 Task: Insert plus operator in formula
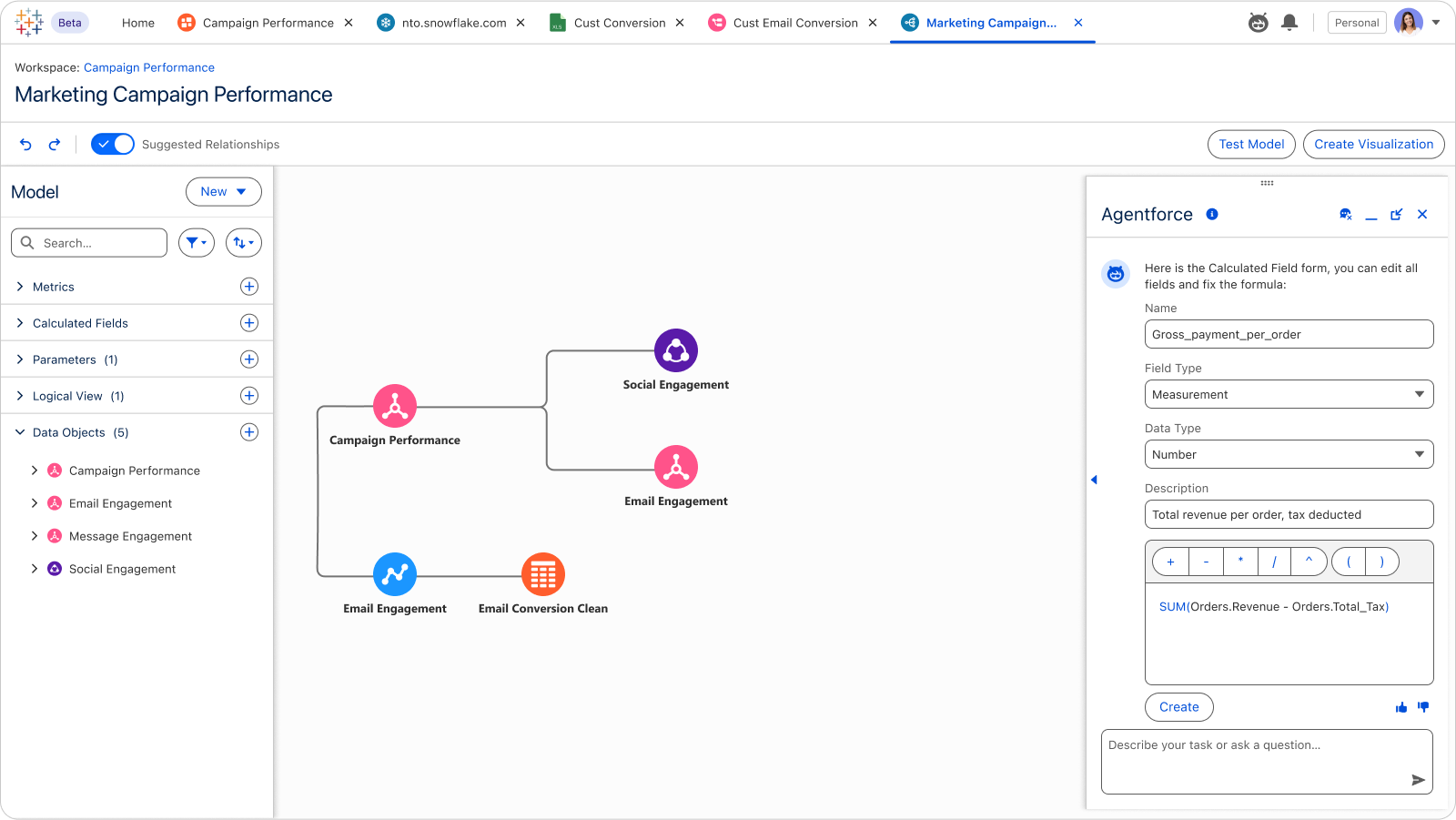coord(1170,562)
